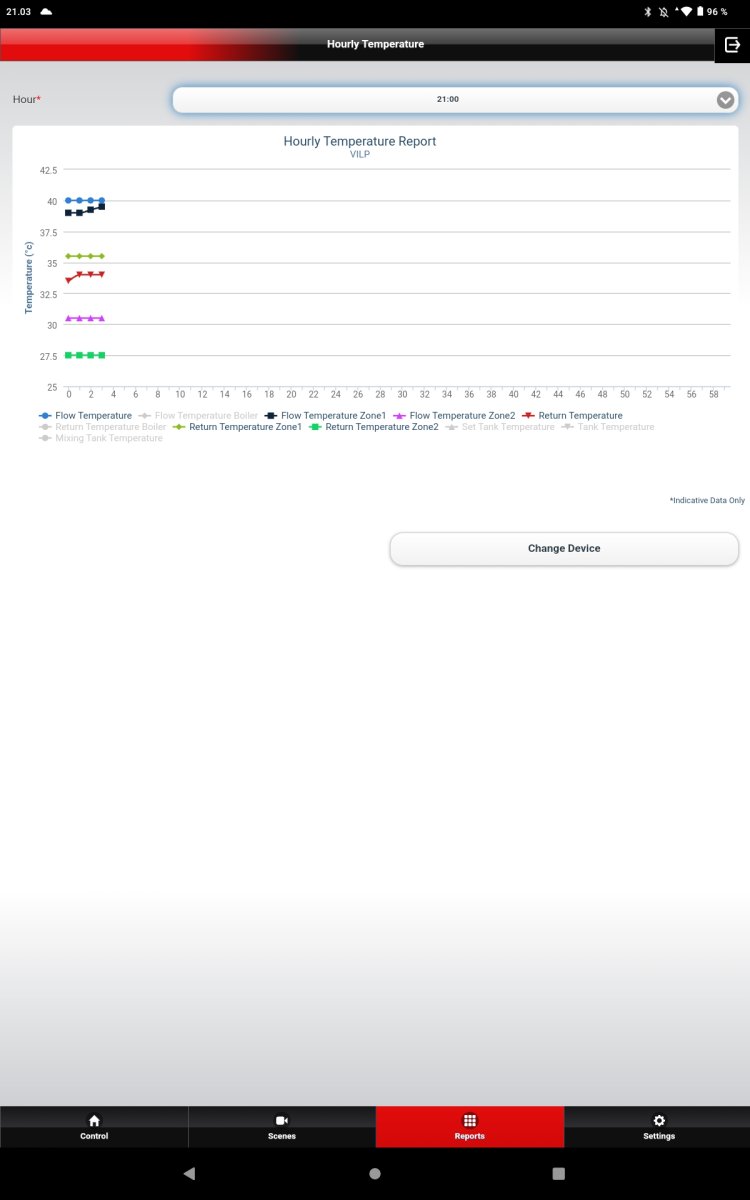Tap the Wi-Fi status icon
The height and width of the screenshot is (1200, 750).
coord(686,12)
